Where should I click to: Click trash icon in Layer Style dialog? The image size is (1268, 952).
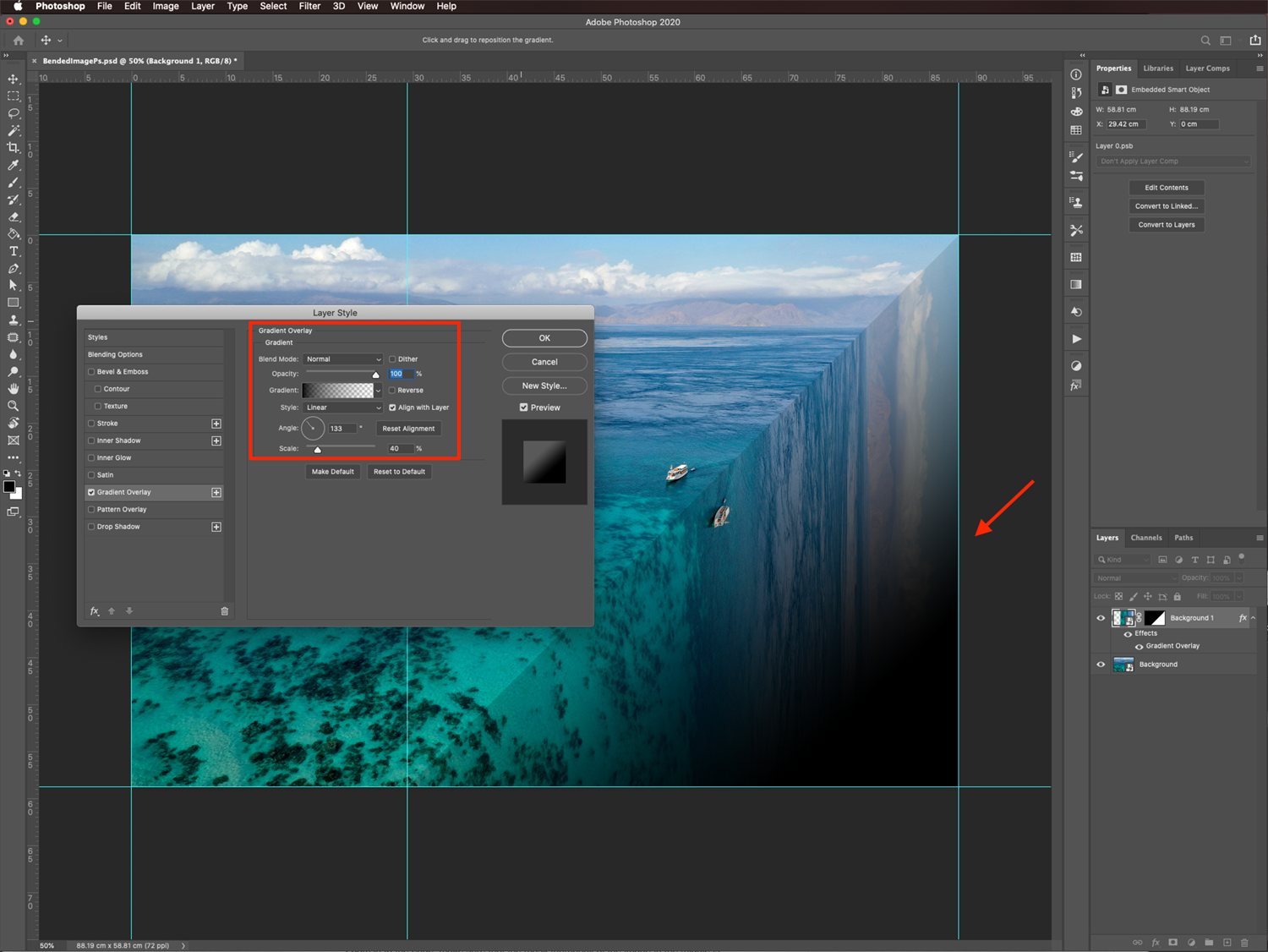pyautogui.click(x=225, y=611)
